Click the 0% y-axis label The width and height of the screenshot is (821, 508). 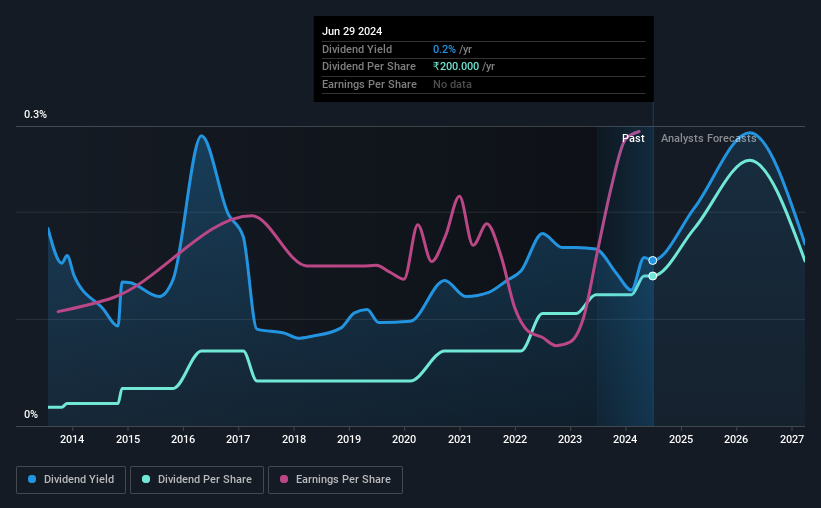(x=31, y=414)
